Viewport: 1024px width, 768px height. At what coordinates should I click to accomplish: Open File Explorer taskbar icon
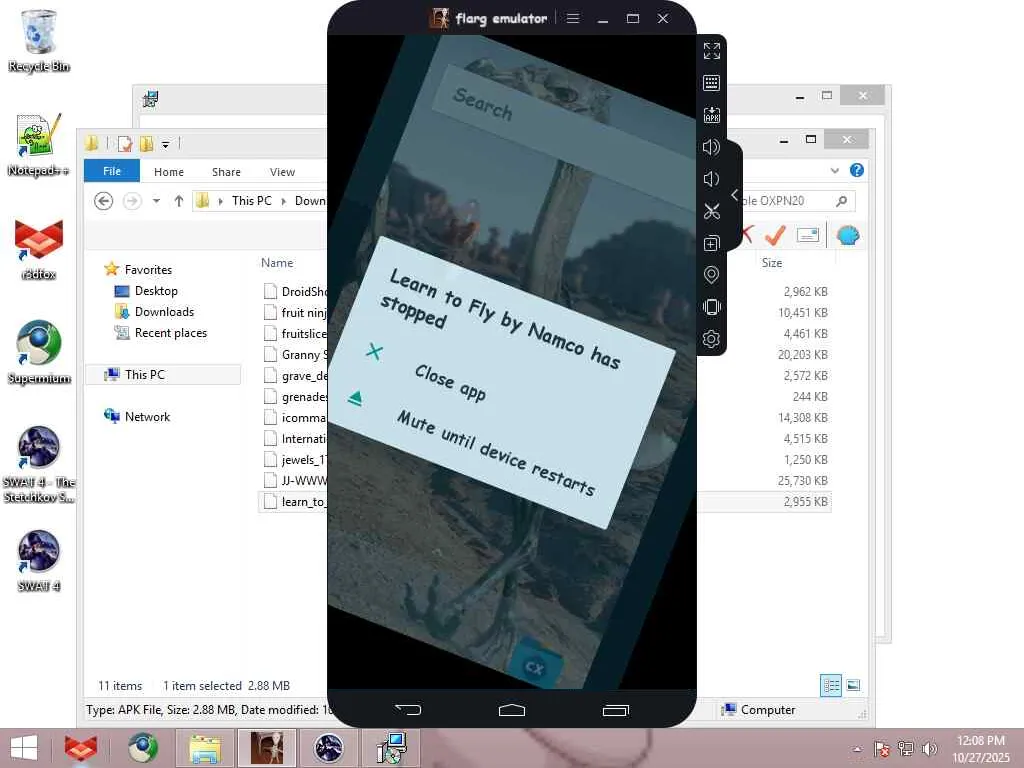tap(205, 748)
